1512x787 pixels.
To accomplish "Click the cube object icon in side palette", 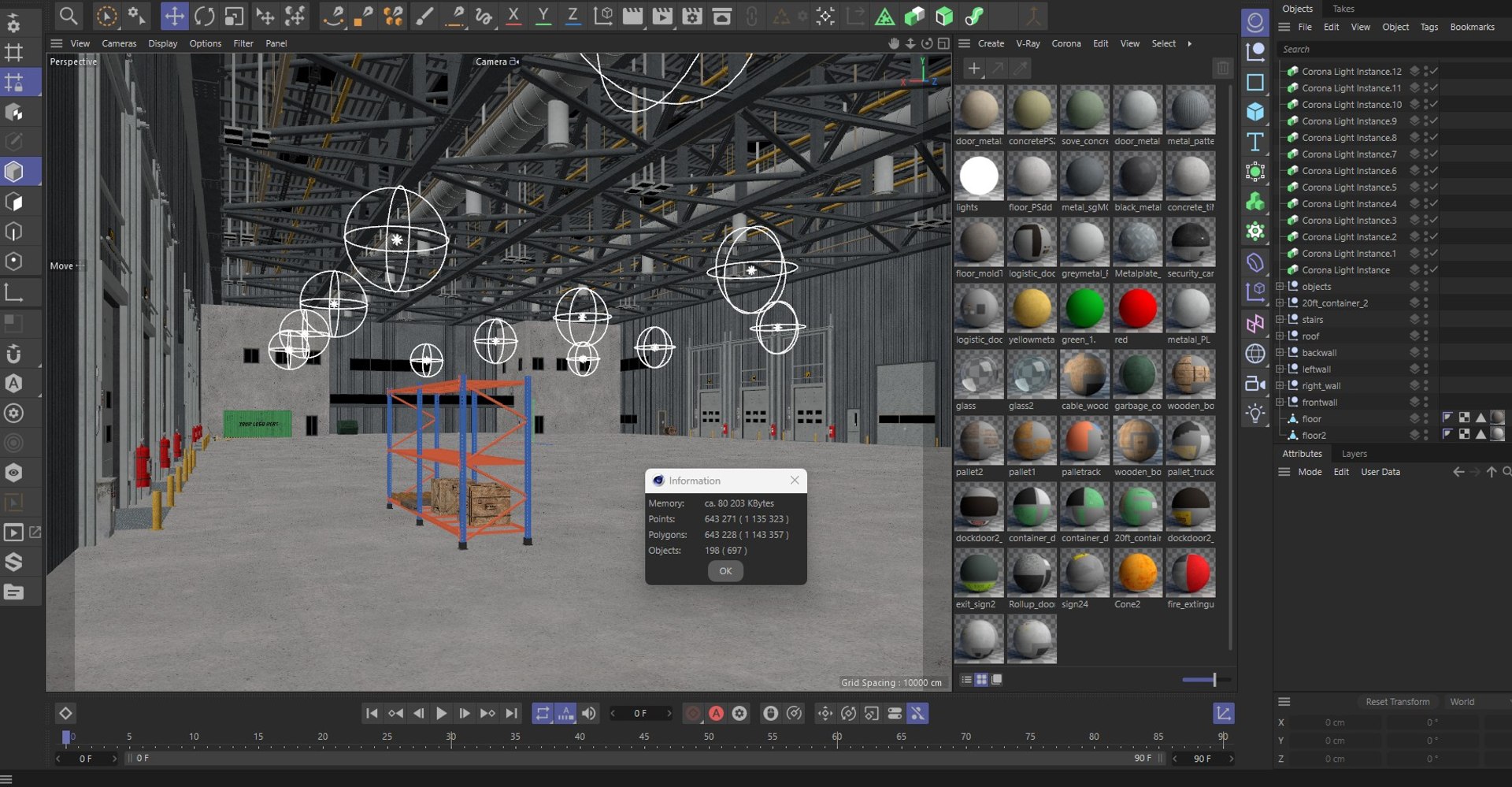I will tap(1255, 112).
